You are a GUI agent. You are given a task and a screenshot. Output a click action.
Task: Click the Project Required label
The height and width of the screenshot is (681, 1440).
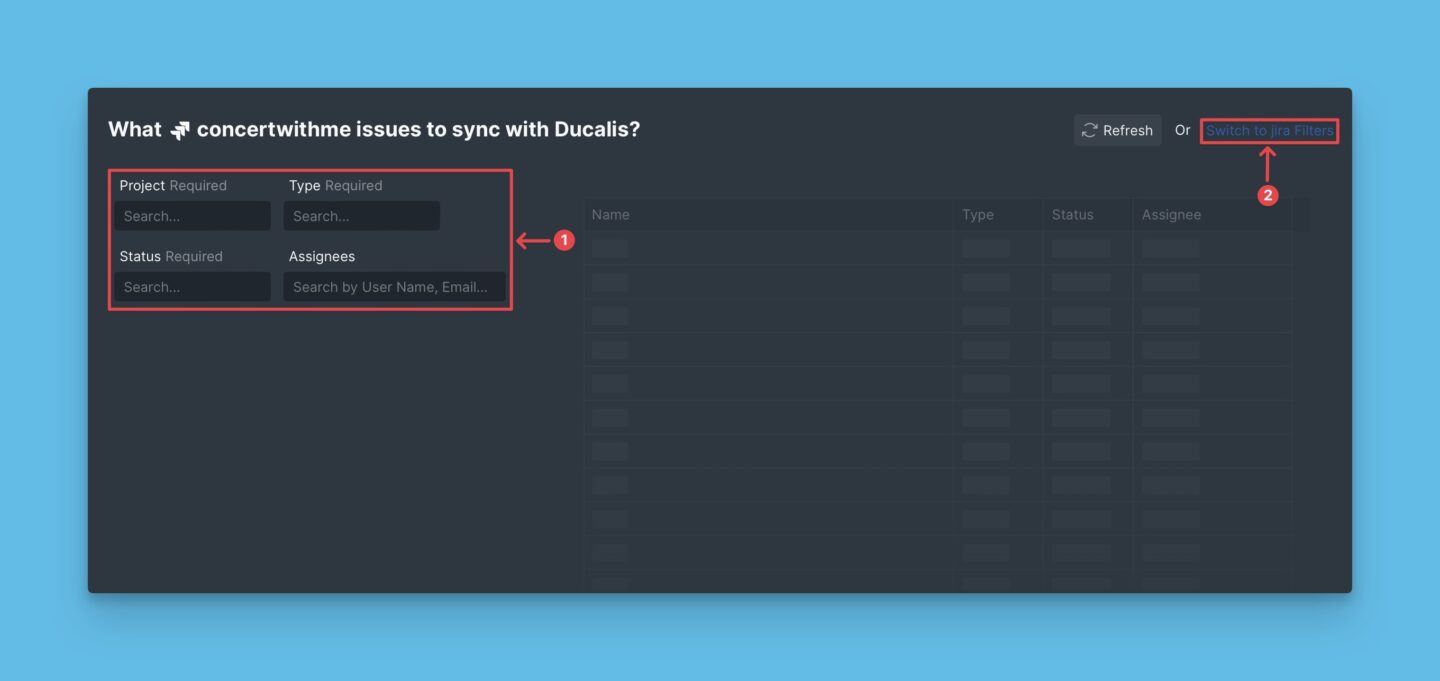(x=173, y=185)
